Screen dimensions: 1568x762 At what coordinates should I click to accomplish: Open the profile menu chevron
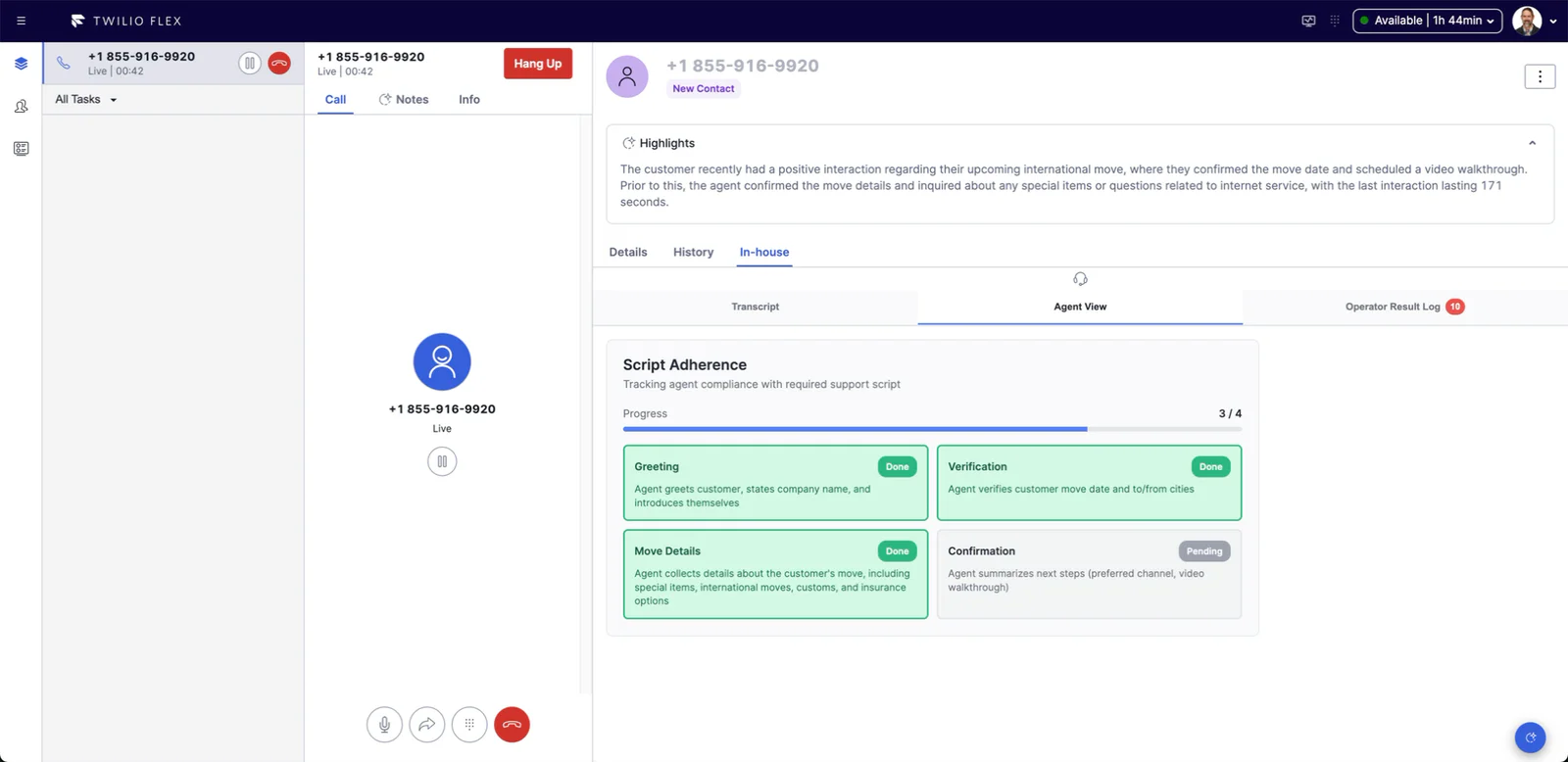tap(1553, 21)
